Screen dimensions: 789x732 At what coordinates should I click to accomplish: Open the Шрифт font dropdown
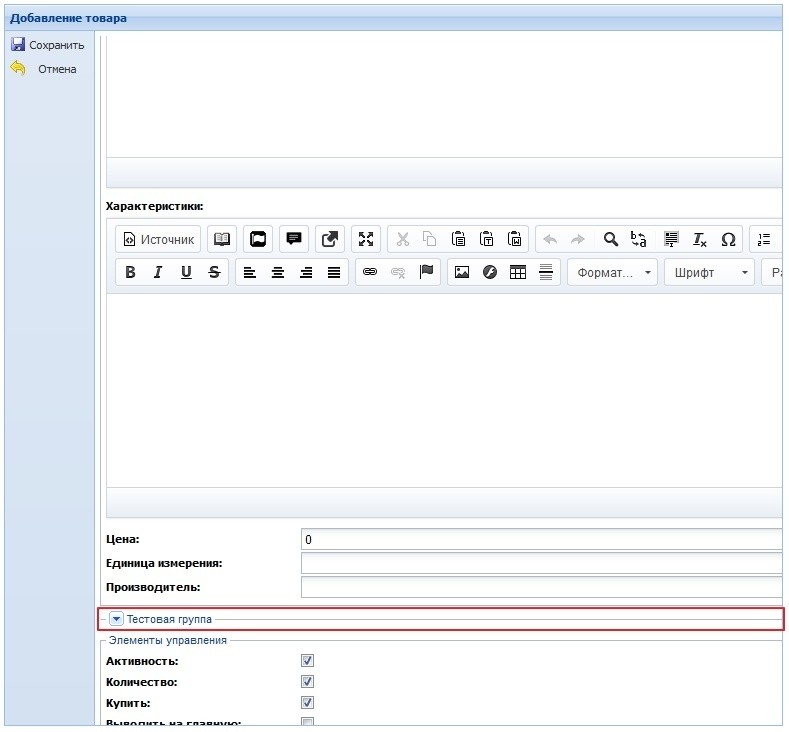[709, 272]
